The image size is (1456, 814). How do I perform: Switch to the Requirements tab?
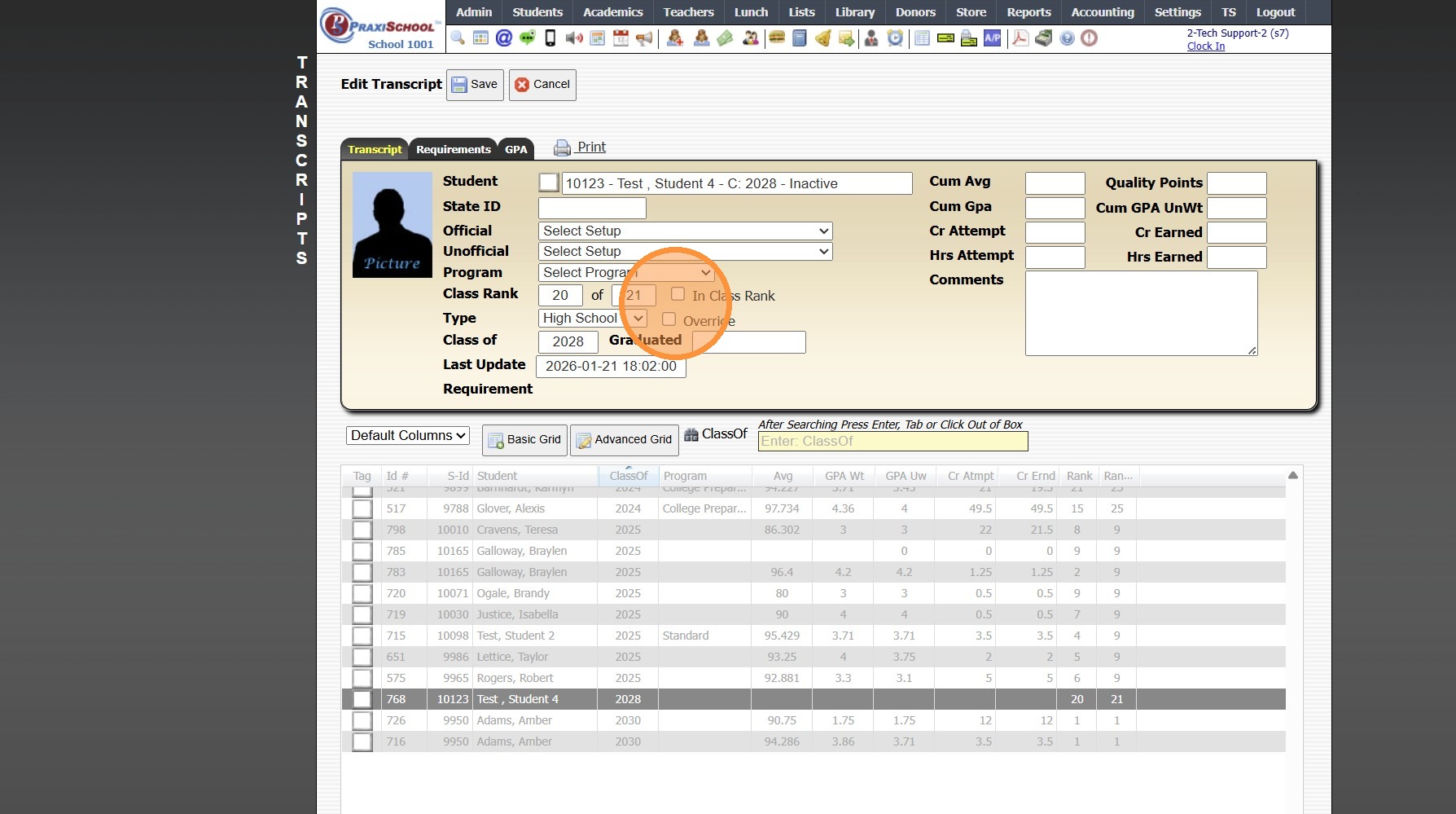click(x=453, y=149)
